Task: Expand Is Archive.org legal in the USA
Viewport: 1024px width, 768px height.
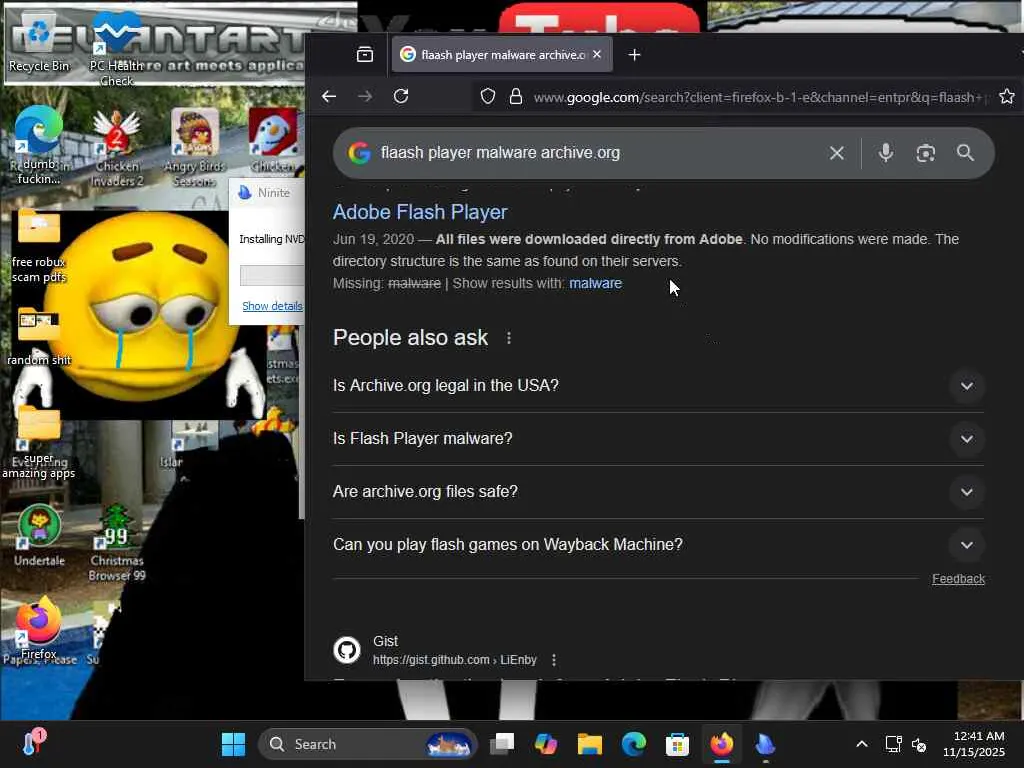Action: pyautogui.click(x=658, y=385)
